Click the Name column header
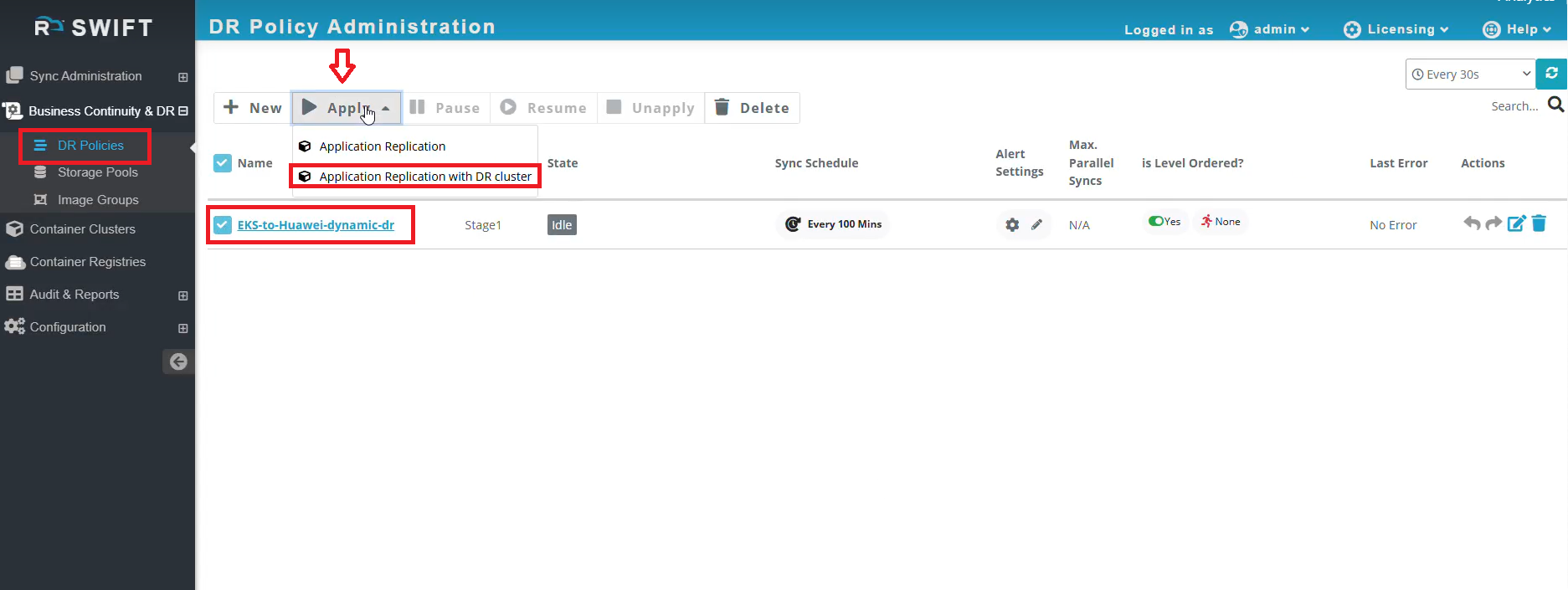 pyautogui.click(x=255, y=163)
